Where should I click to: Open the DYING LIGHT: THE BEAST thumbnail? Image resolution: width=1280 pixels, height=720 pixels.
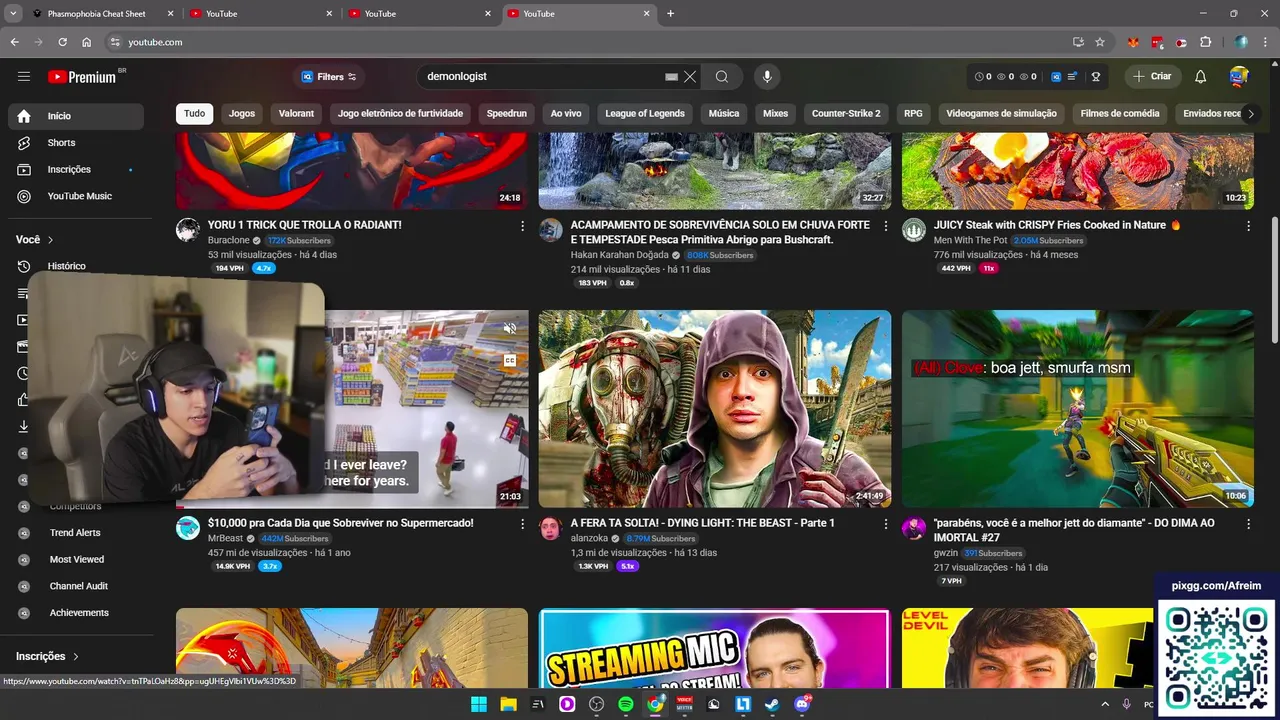[x=715, y=409]
